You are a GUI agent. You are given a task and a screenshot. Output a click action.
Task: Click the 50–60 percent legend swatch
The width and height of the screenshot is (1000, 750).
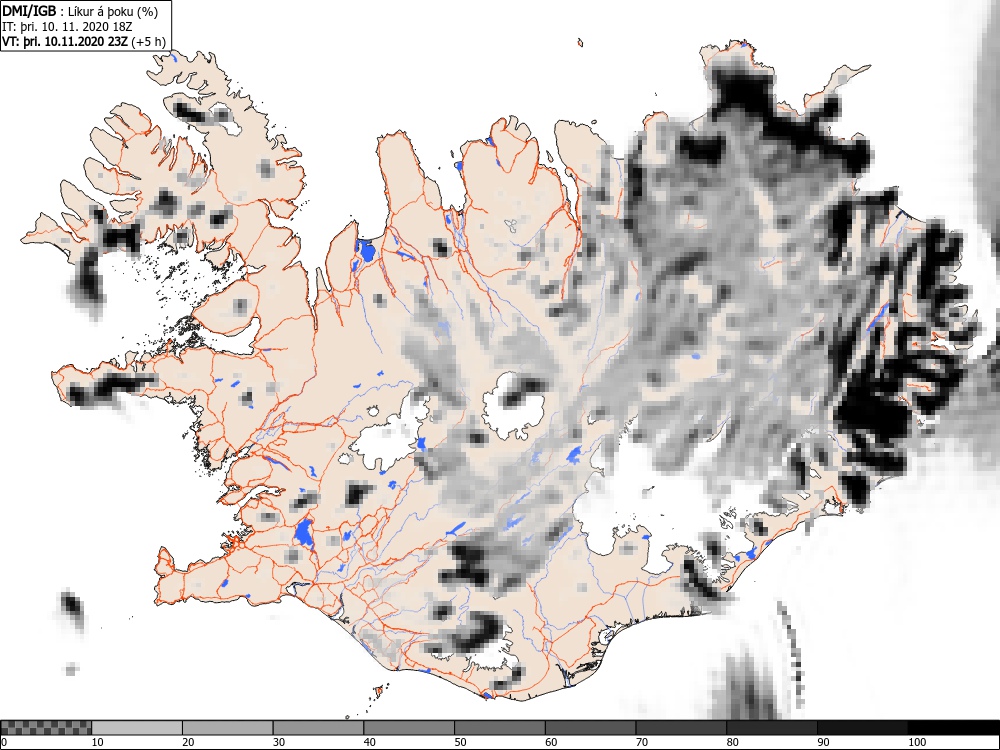(x=500, y=728)
